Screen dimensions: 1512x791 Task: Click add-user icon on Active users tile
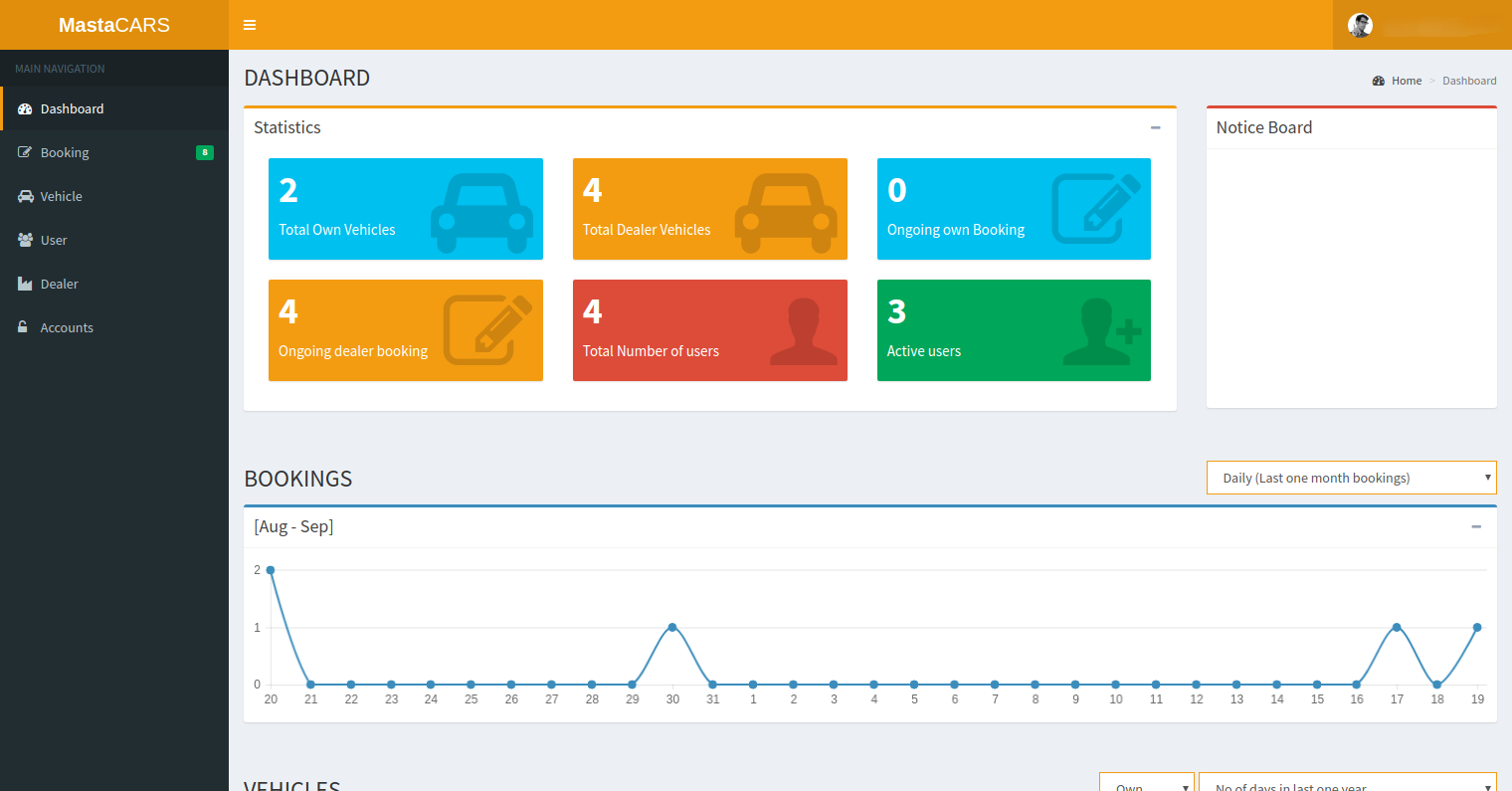point(1100,331)
